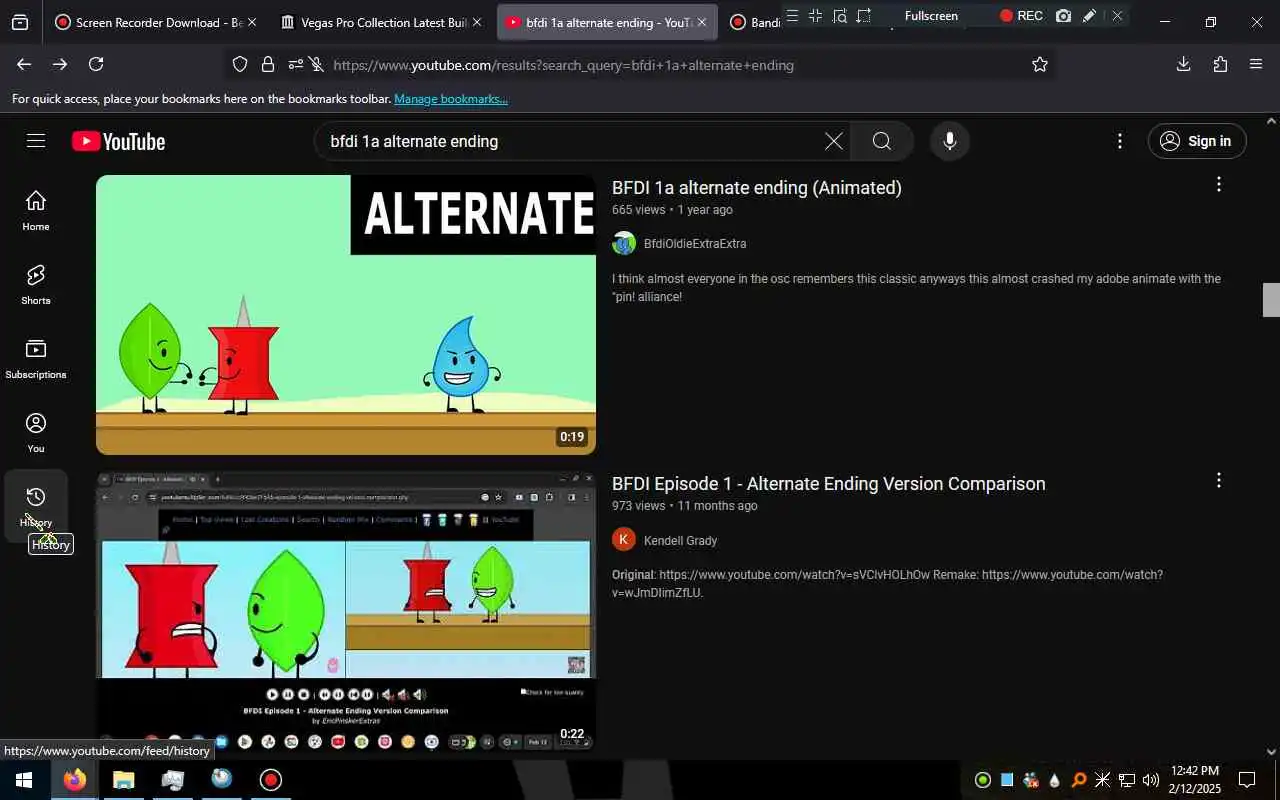Viewport: 1280px width, 800px height.
Task: Visit the BfdiOldieExtraExtra channel name
Action: tap(695, 244)
